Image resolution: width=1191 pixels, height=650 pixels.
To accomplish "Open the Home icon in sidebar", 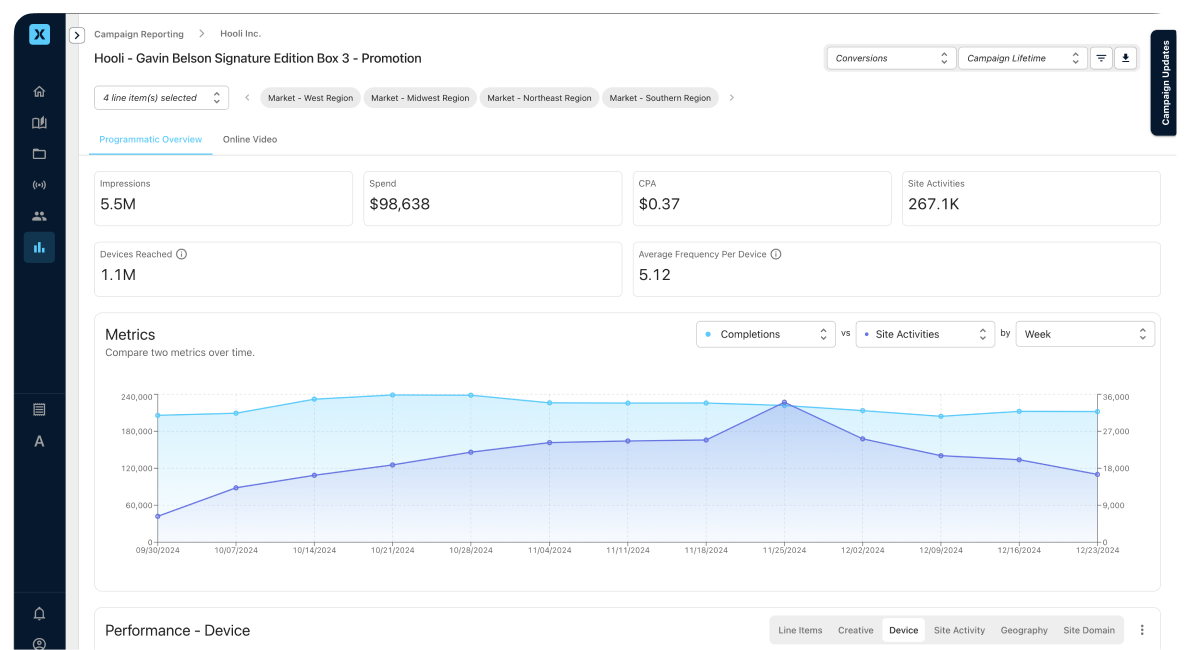I will pyautogui.click(x=39, y=91).
